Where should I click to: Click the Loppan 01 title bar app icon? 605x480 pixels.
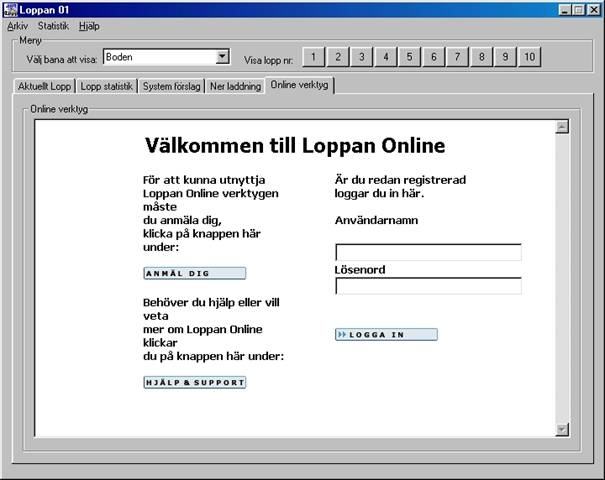pos(10,10)
